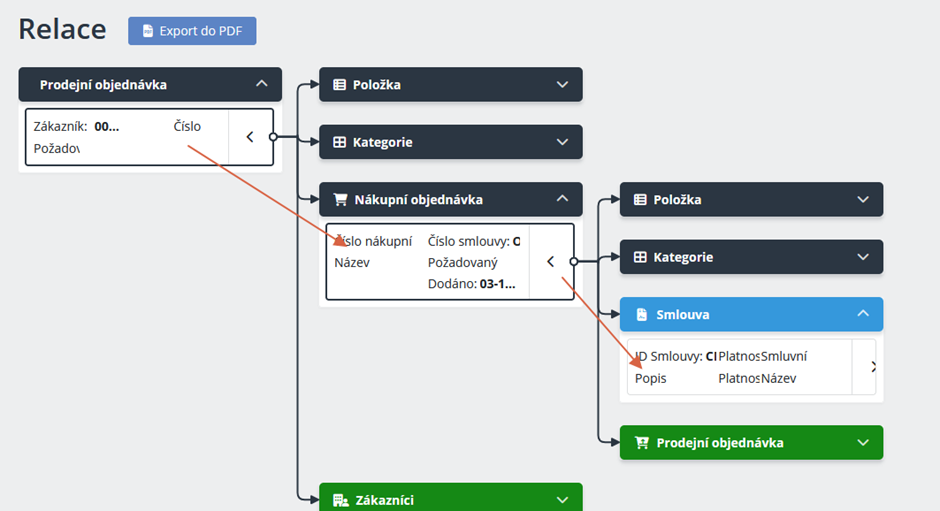Click the document icon on Smlouva header

tap(640, 314)
